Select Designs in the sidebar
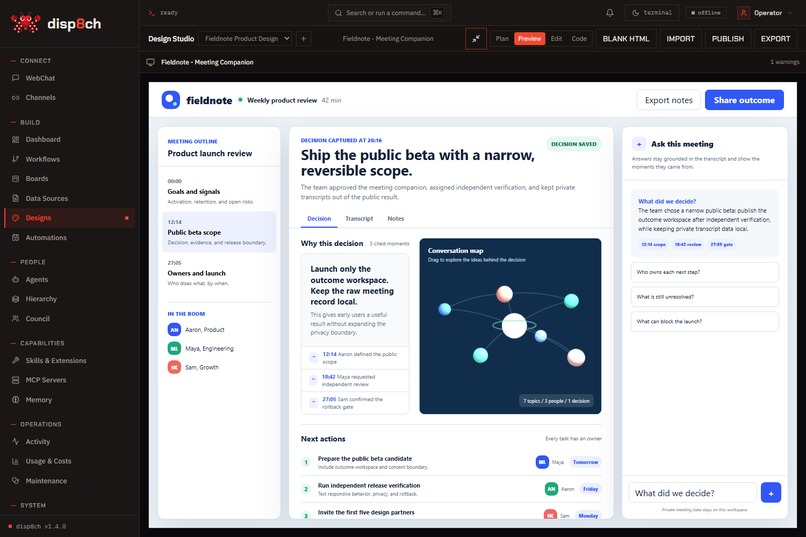The width and height of the screenshot is (806, 537). click(69, 218)
